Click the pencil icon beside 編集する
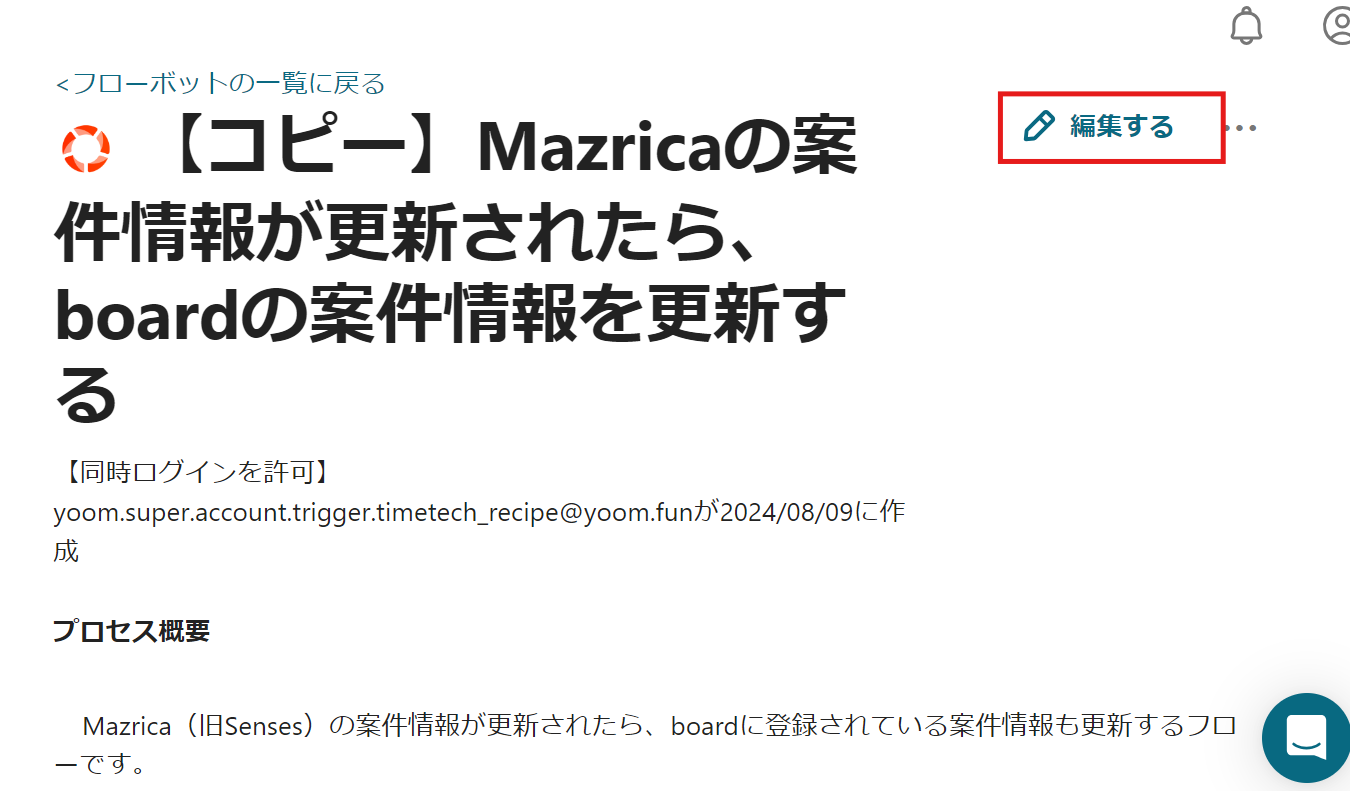The image size is (1350, 791). 1040,126
